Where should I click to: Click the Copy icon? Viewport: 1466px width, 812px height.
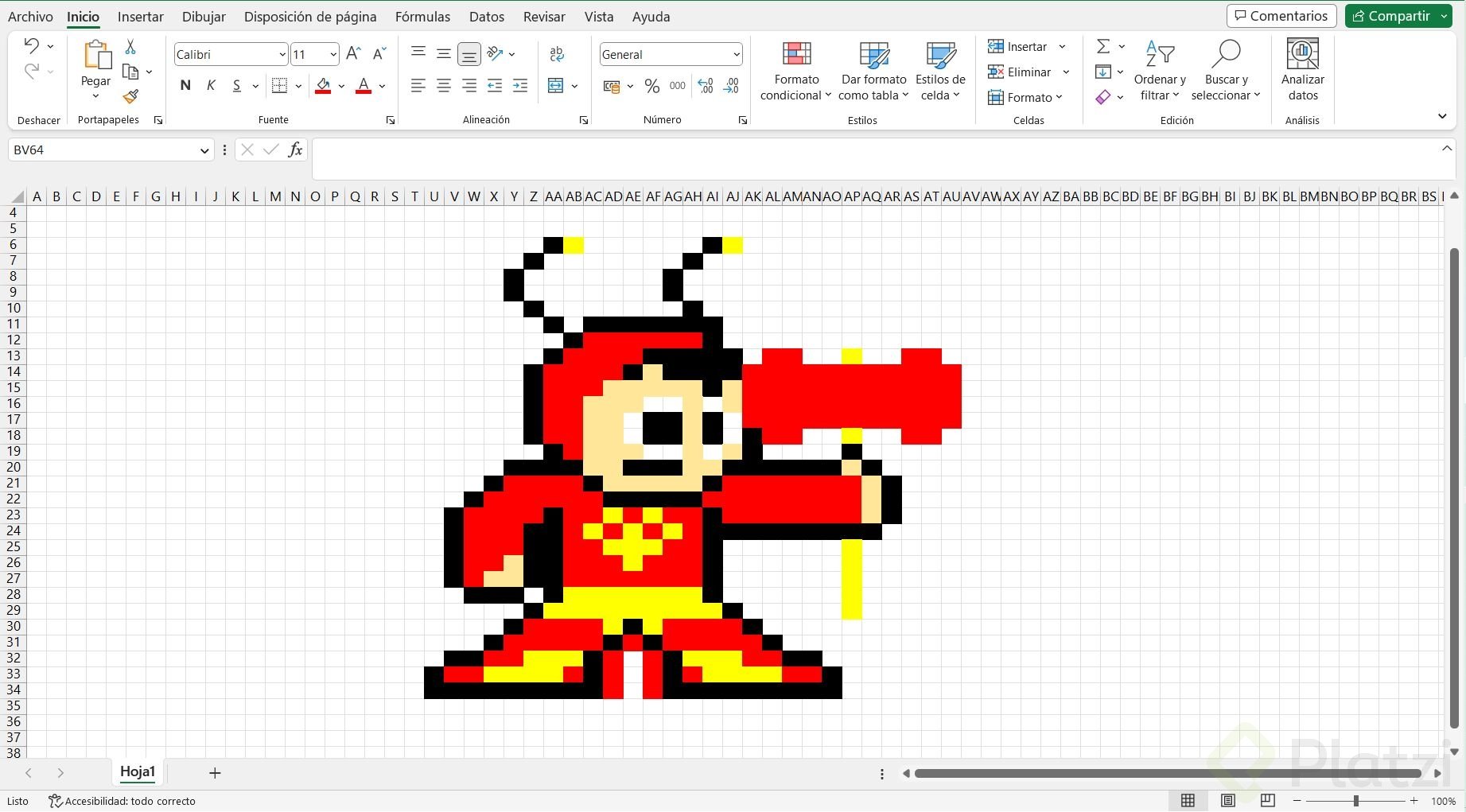tap(130, 72)
